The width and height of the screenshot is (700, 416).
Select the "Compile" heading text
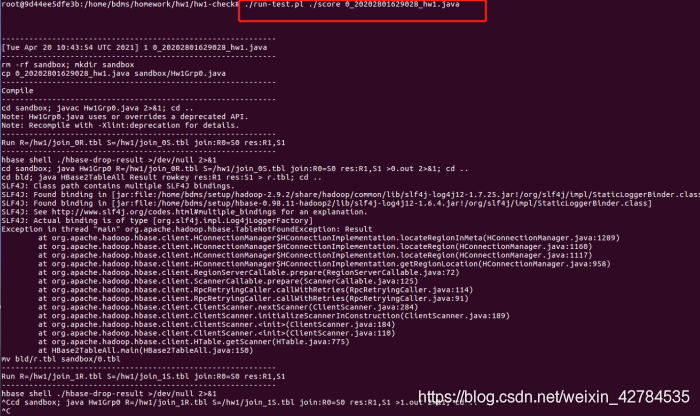17,91
